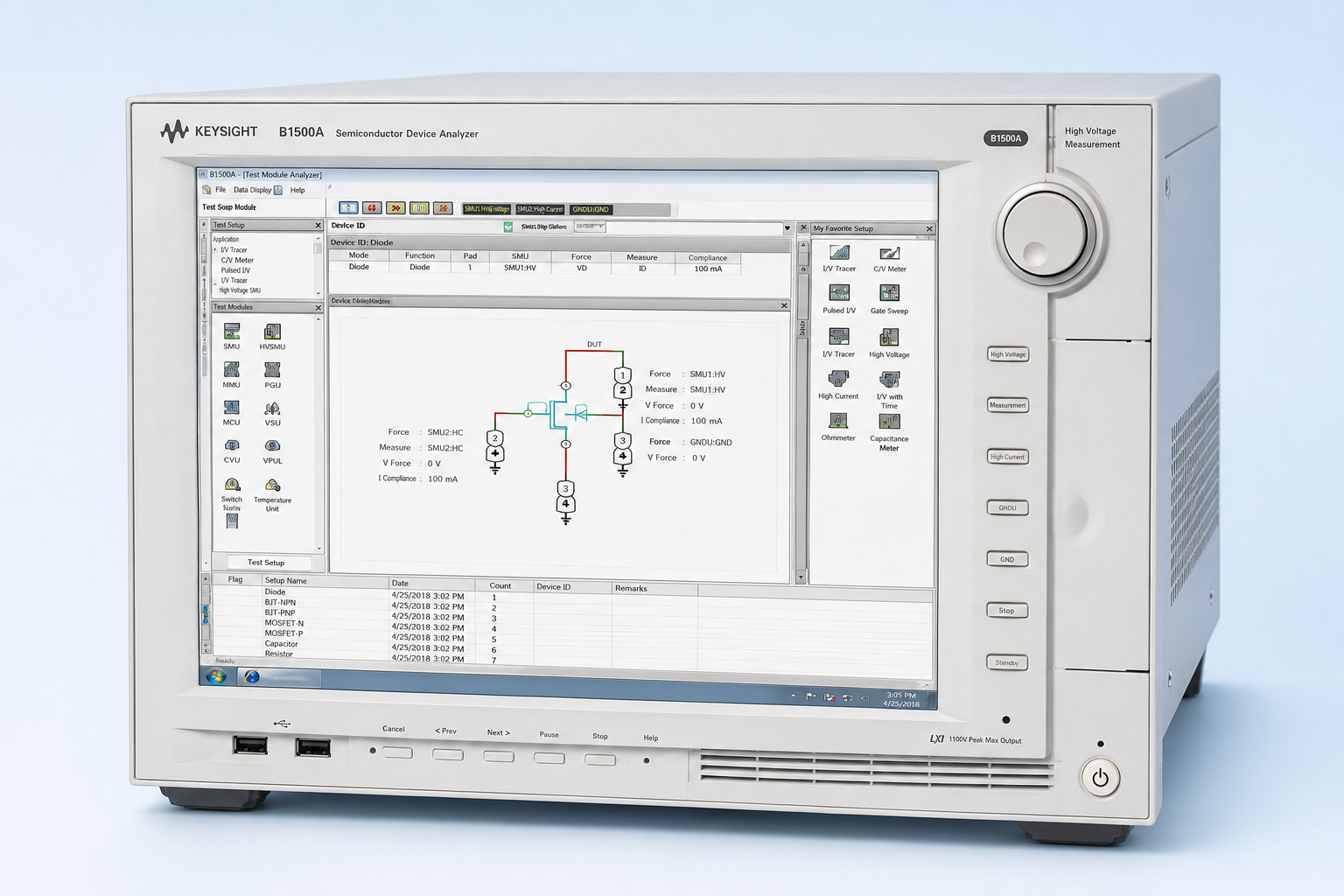Open the Help menu
The image size is (1344, 896).
297,190
